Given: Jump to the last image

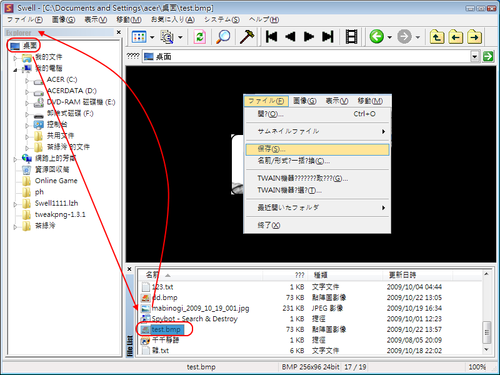Looking at the screenshot, I should coord(328,37).
